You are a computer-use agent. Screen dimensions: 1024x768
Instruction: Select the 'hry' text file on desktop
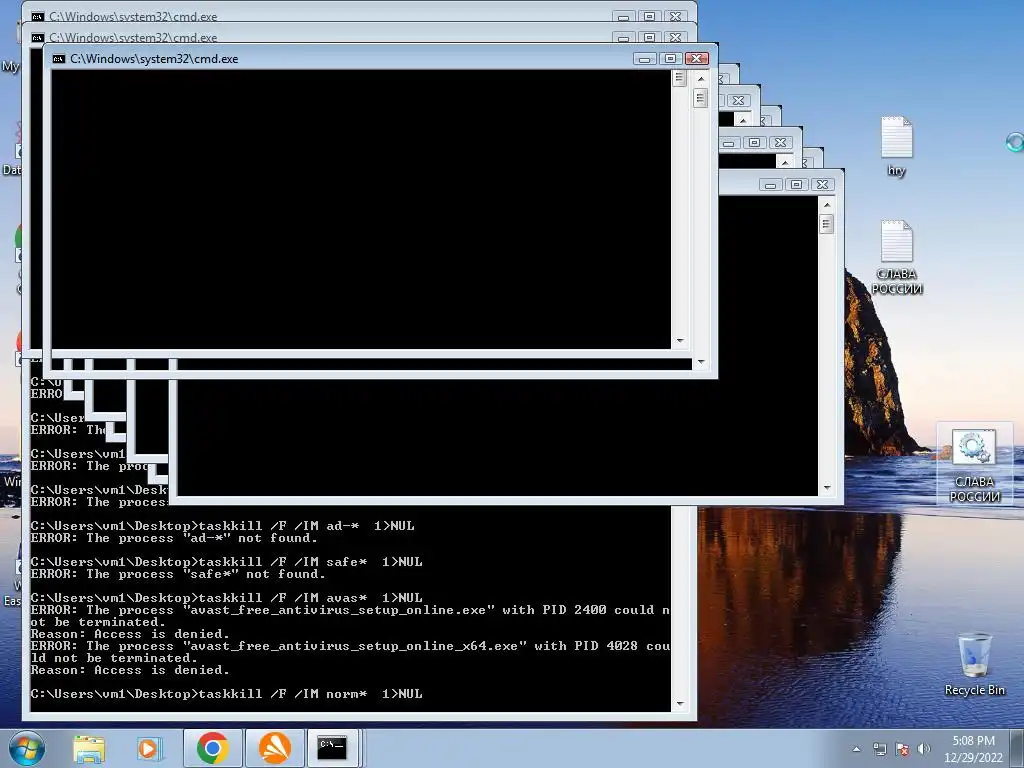(897, 147)
